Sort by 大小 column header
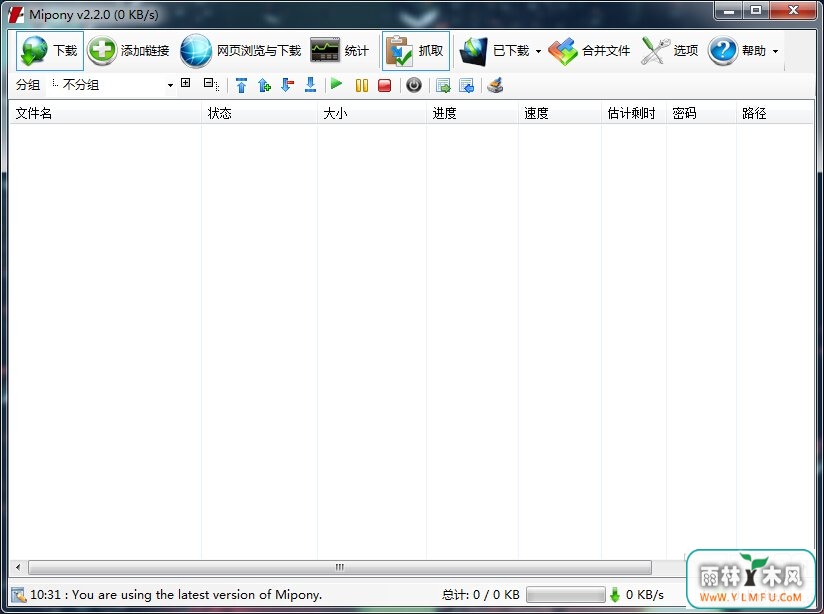This screenshot has width=824, height=614. pos(372,113)
